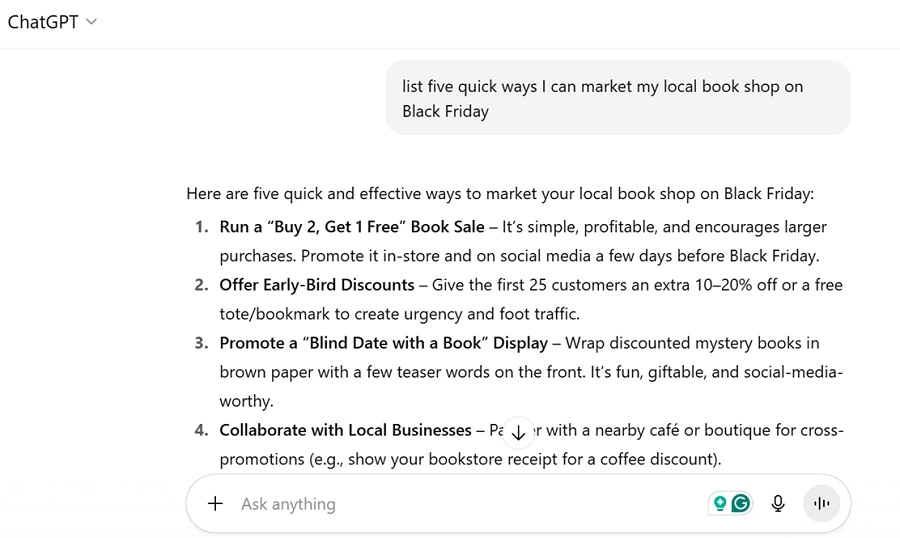
Task: Click "Black Friday" on the user message's second line
Action: pyautogui.click(x=445, y=111)
